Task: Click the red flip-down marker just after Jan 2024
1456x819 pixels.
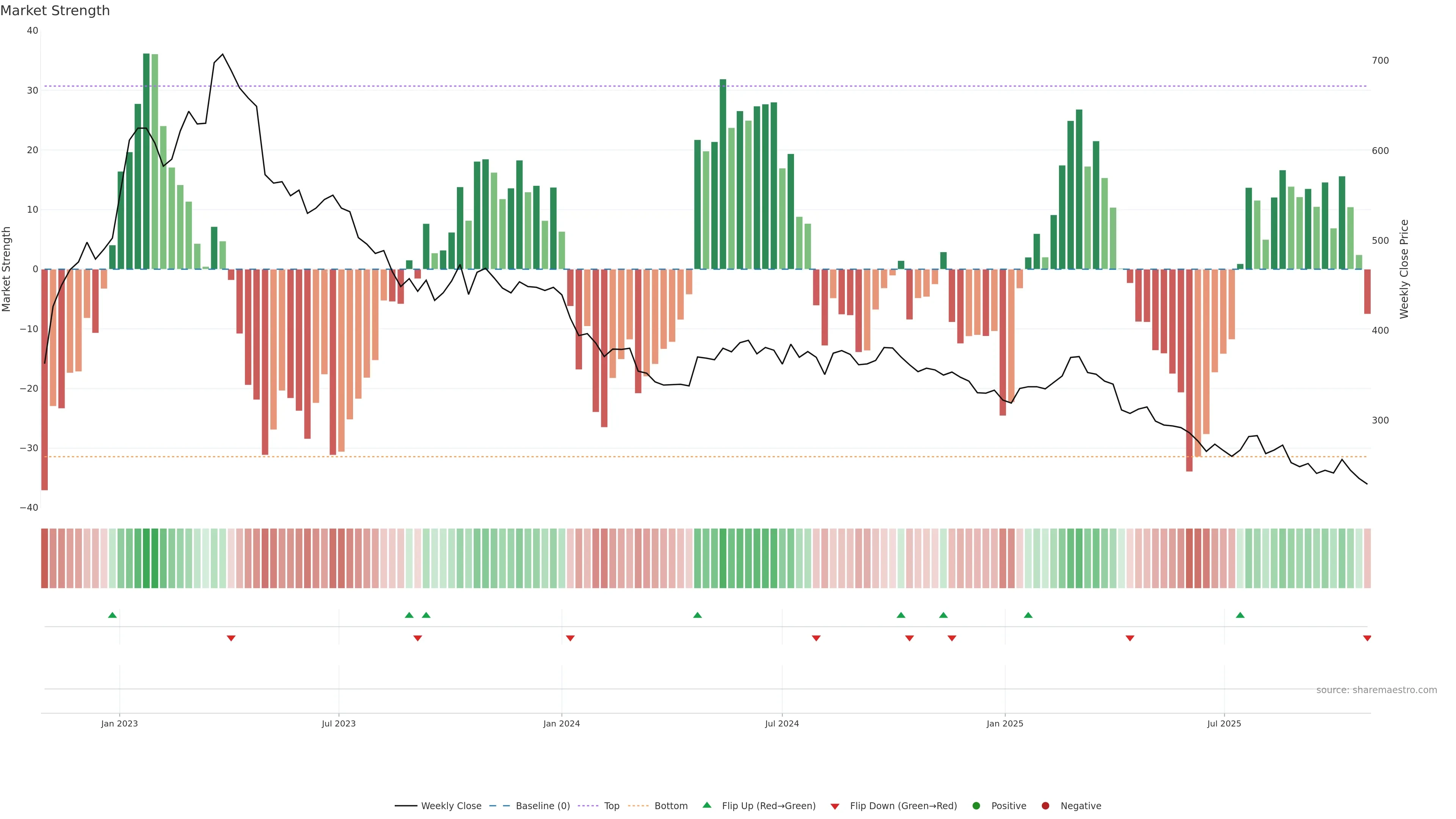Action: click(570, 638)
